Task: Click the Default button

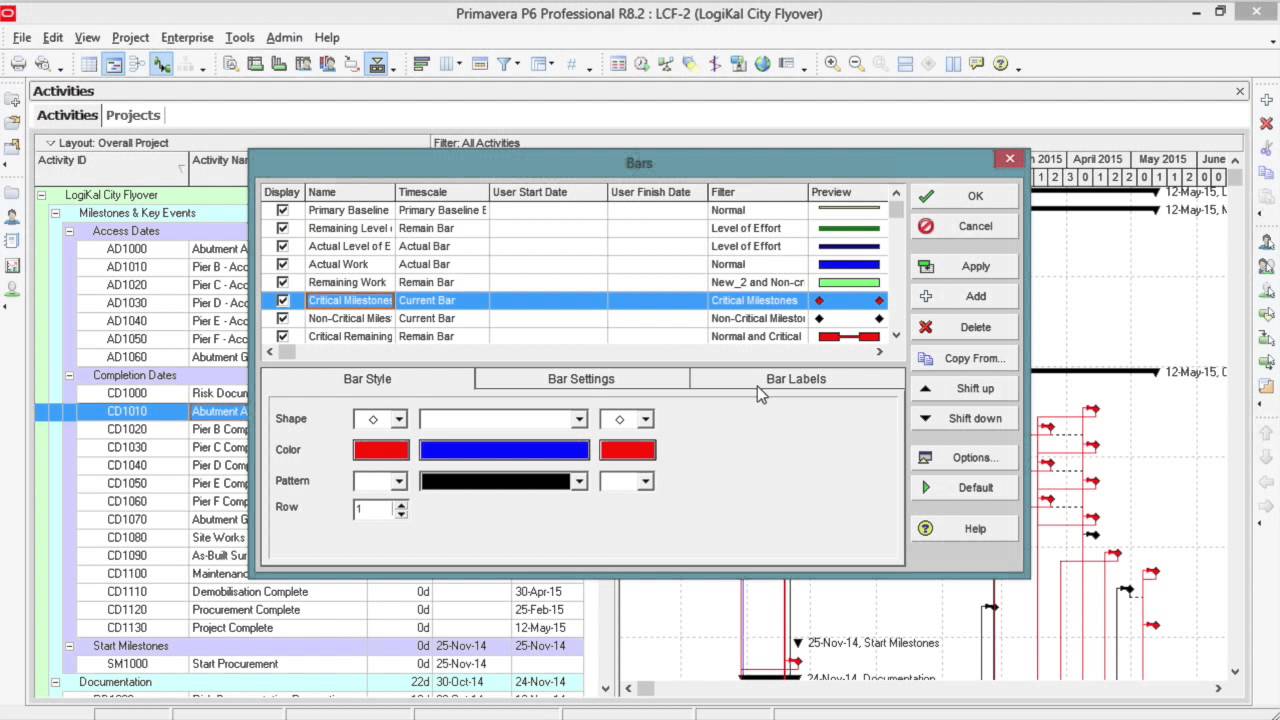Action: pos(964,487)
